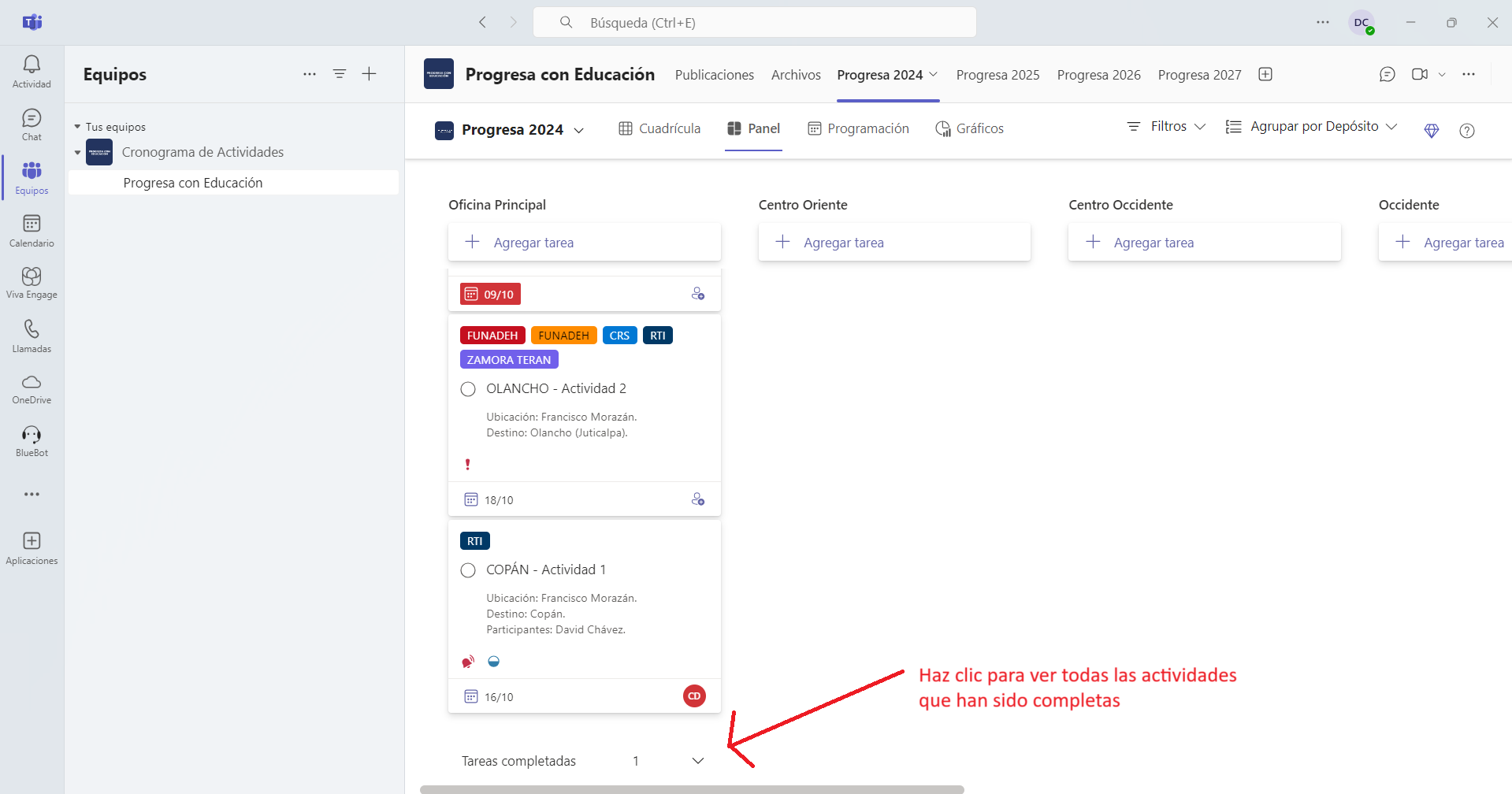
Task: Switch to Publicaciones tab
Action: [715, 75]
